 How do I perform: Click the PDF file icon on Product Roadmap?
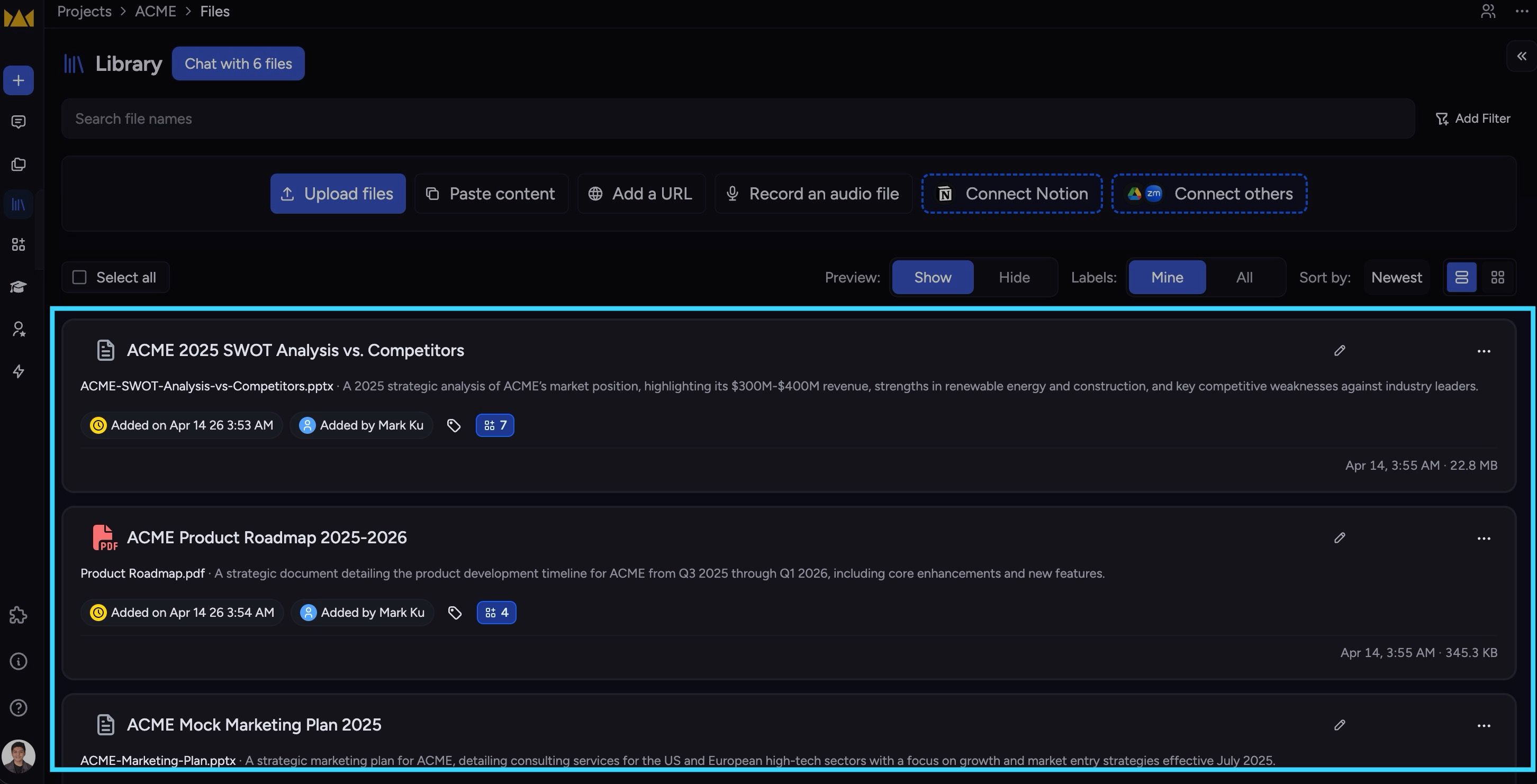tap(105, 538)
